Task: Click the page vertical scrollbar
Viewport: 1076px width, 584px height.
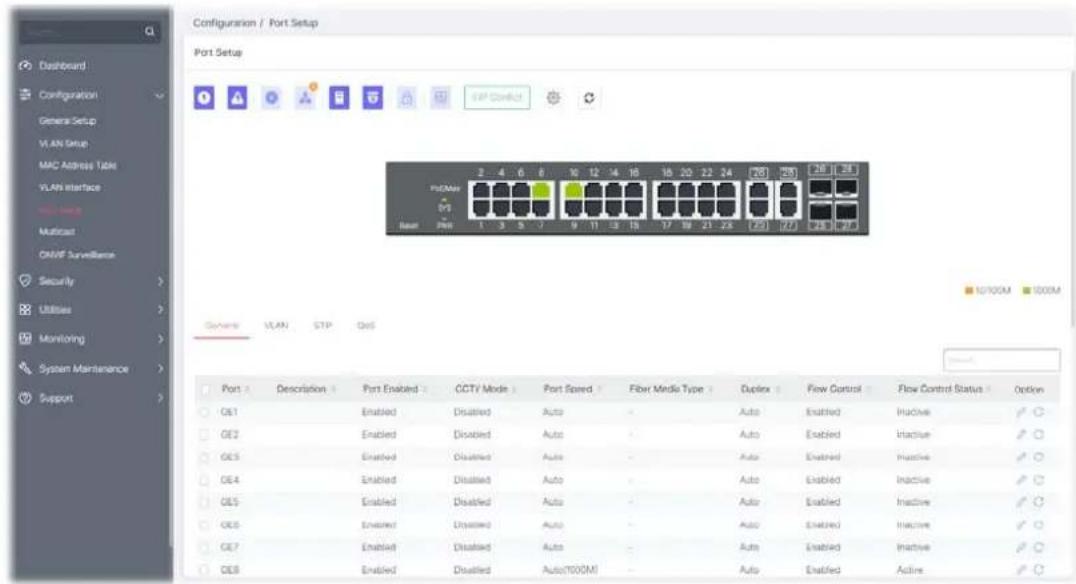Action: pyautogui.click(x=1072, y=199)
